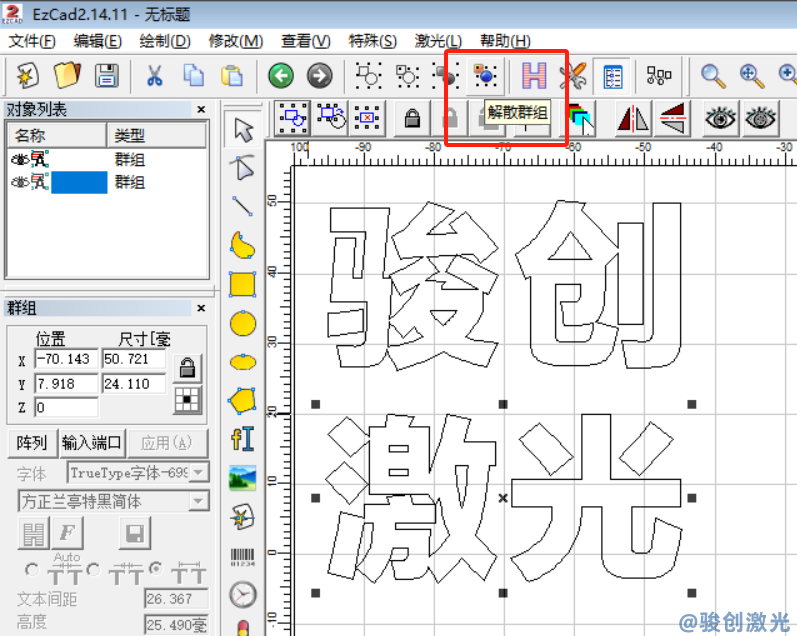Select the Curve drawing tool
The width and height of the screenshot is (797, 636).
click(x=242, y=245)
